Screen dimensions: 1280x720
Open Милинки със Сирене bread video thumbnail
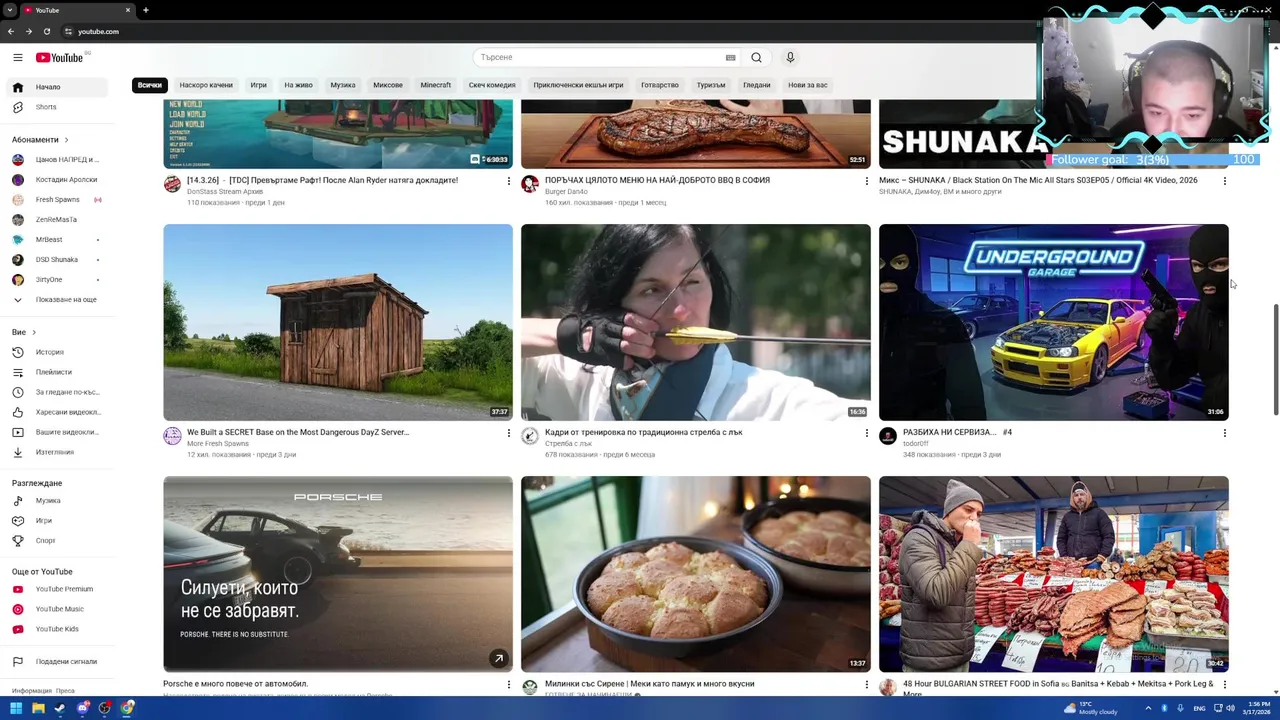[x=696, y=574]
